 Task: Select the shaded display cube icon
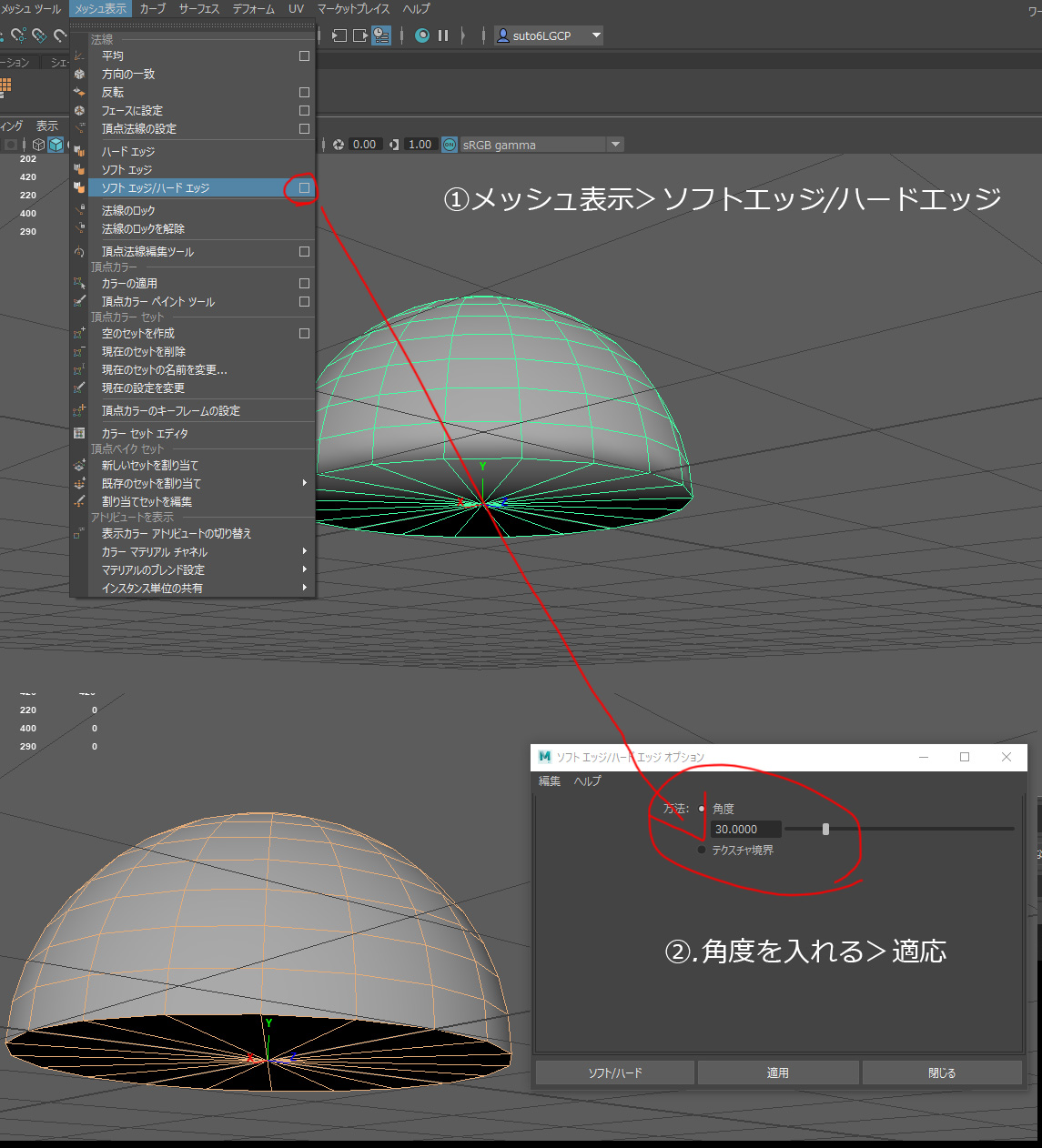click(x=56, y=143)
